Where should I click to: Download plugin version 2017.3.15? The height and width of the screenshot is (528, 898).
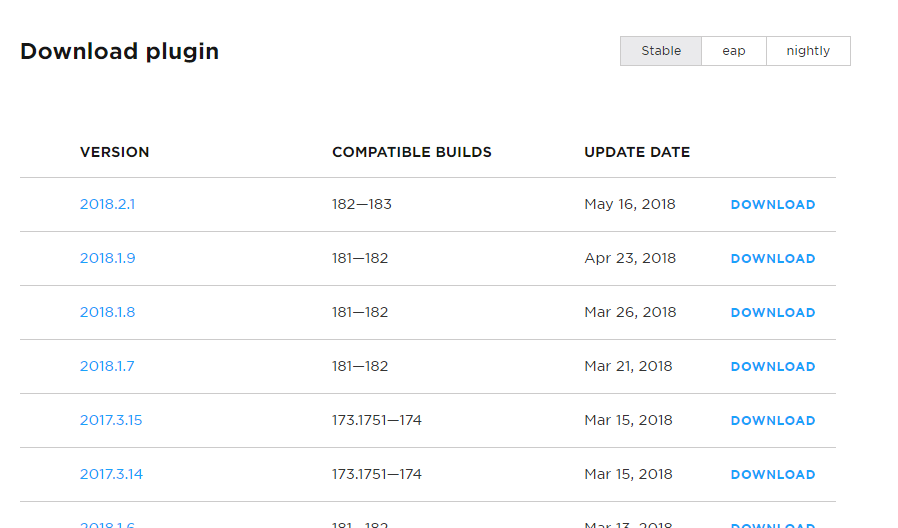[773, 421]
